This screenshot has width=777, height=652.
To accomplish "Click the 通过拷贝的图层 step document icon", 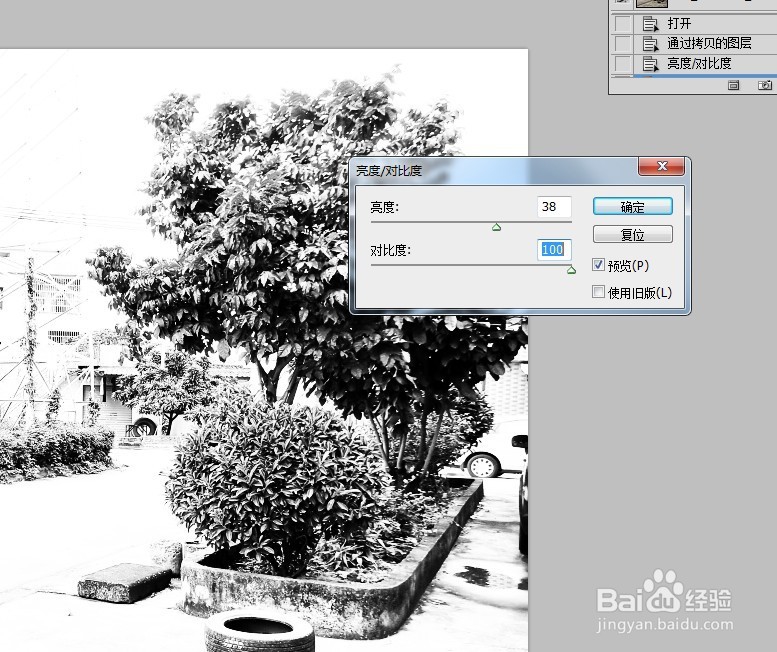I will 650,44.
